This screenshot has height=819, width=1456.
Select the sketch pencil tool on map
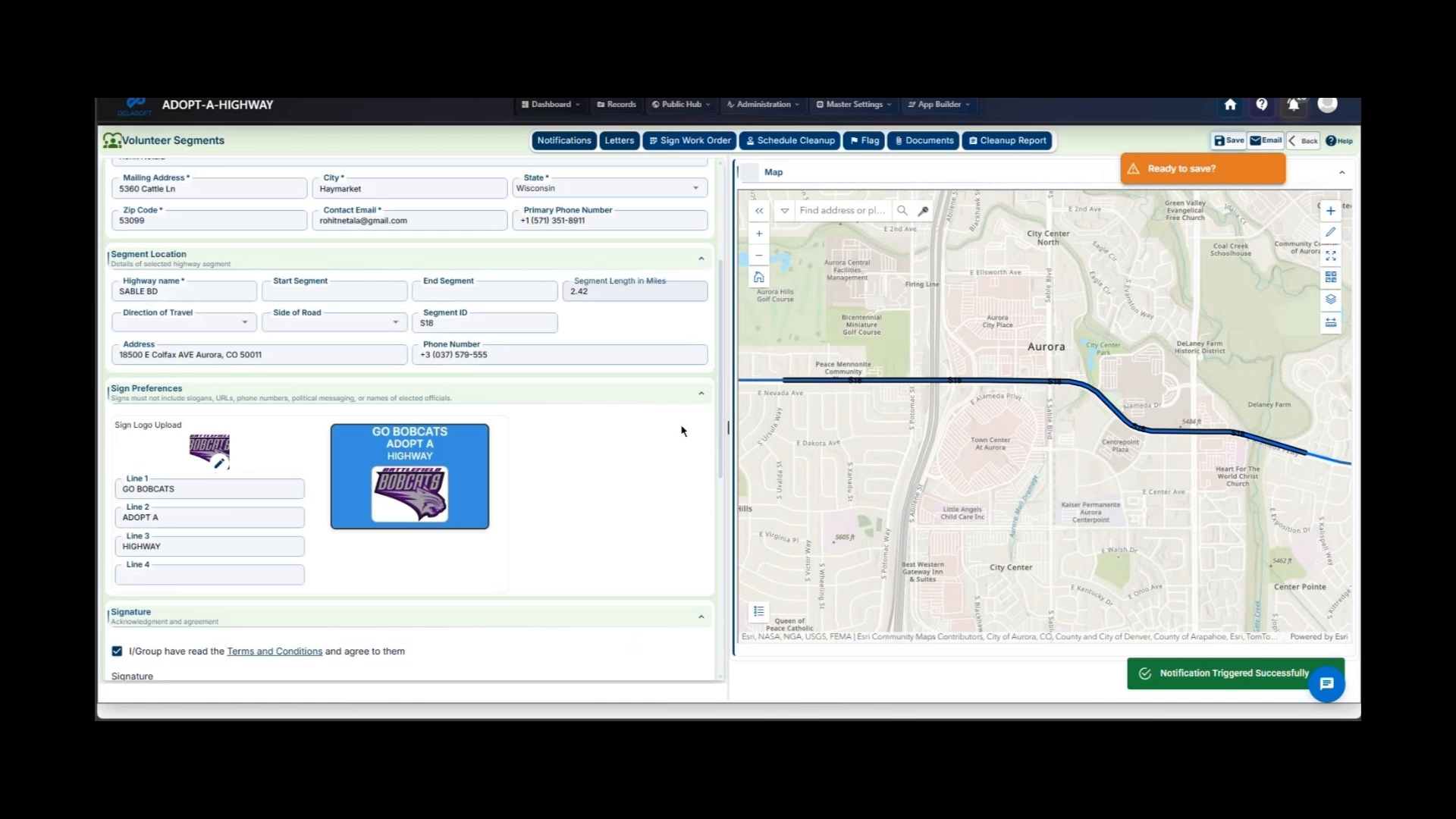pyautogui.click(x=1330, y=232)
